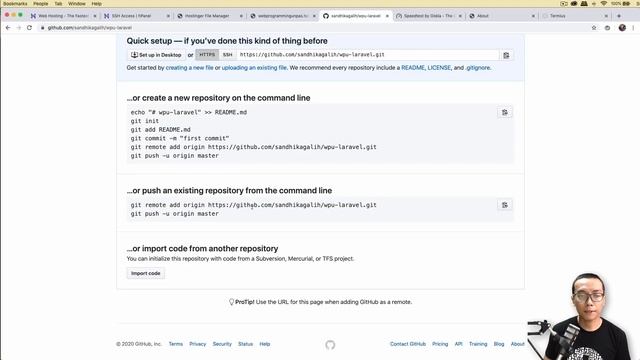The width and height of the screenshot is (640, 360).
Task: Click the repository URL text field
Action: coord(368,55)
